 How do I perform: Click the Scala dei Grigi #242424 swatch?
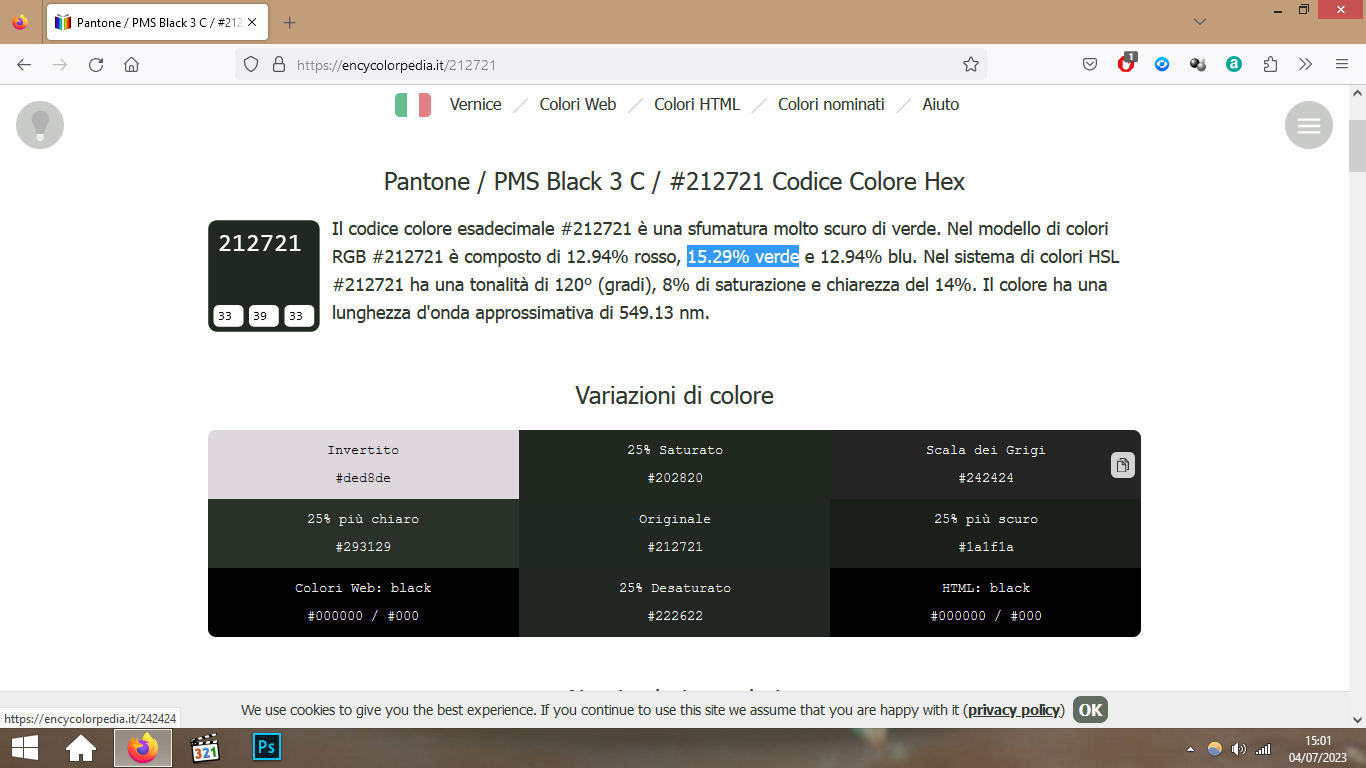985,464
